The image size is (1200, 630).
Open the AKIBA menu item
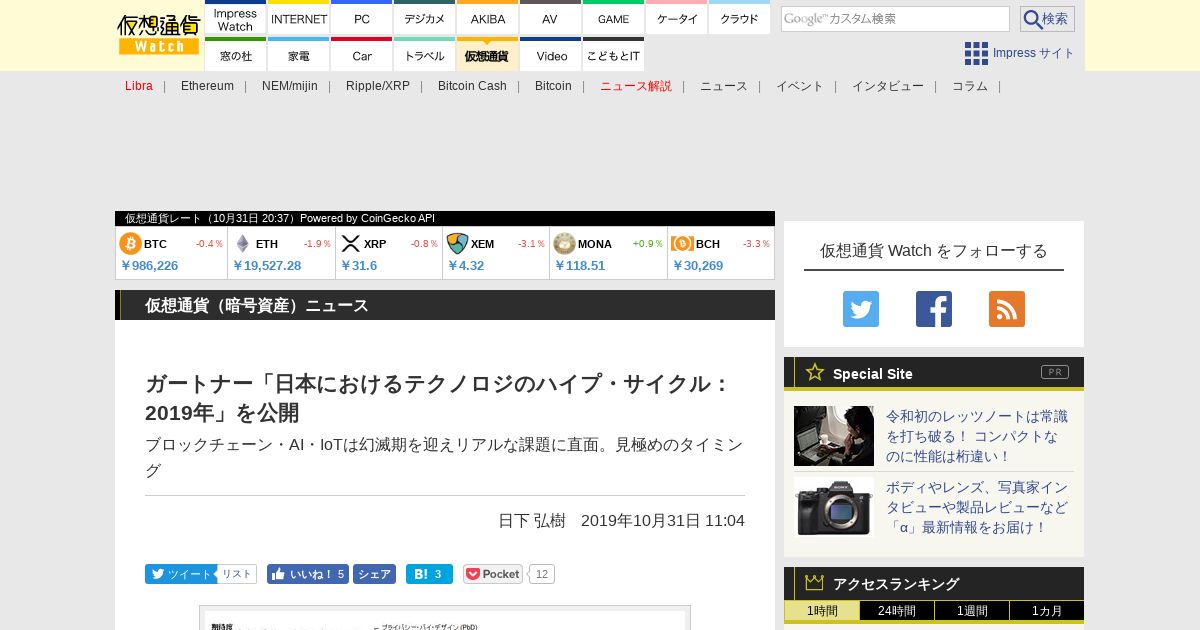488,19
